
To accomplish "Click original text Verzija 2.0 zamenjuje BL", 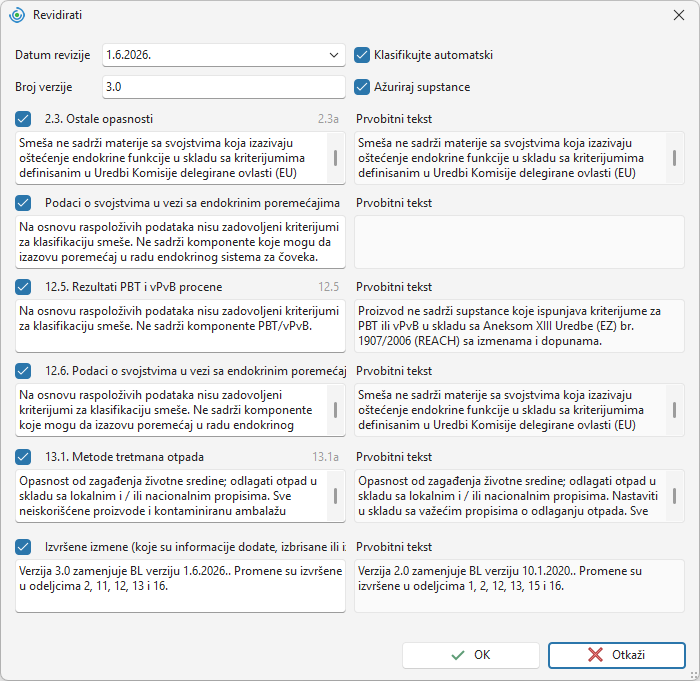I will tap(519, 586).
